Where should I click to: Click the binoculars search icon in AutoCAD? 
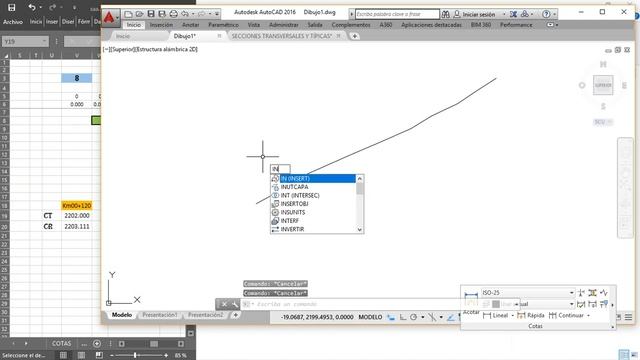tap(446, 14)
